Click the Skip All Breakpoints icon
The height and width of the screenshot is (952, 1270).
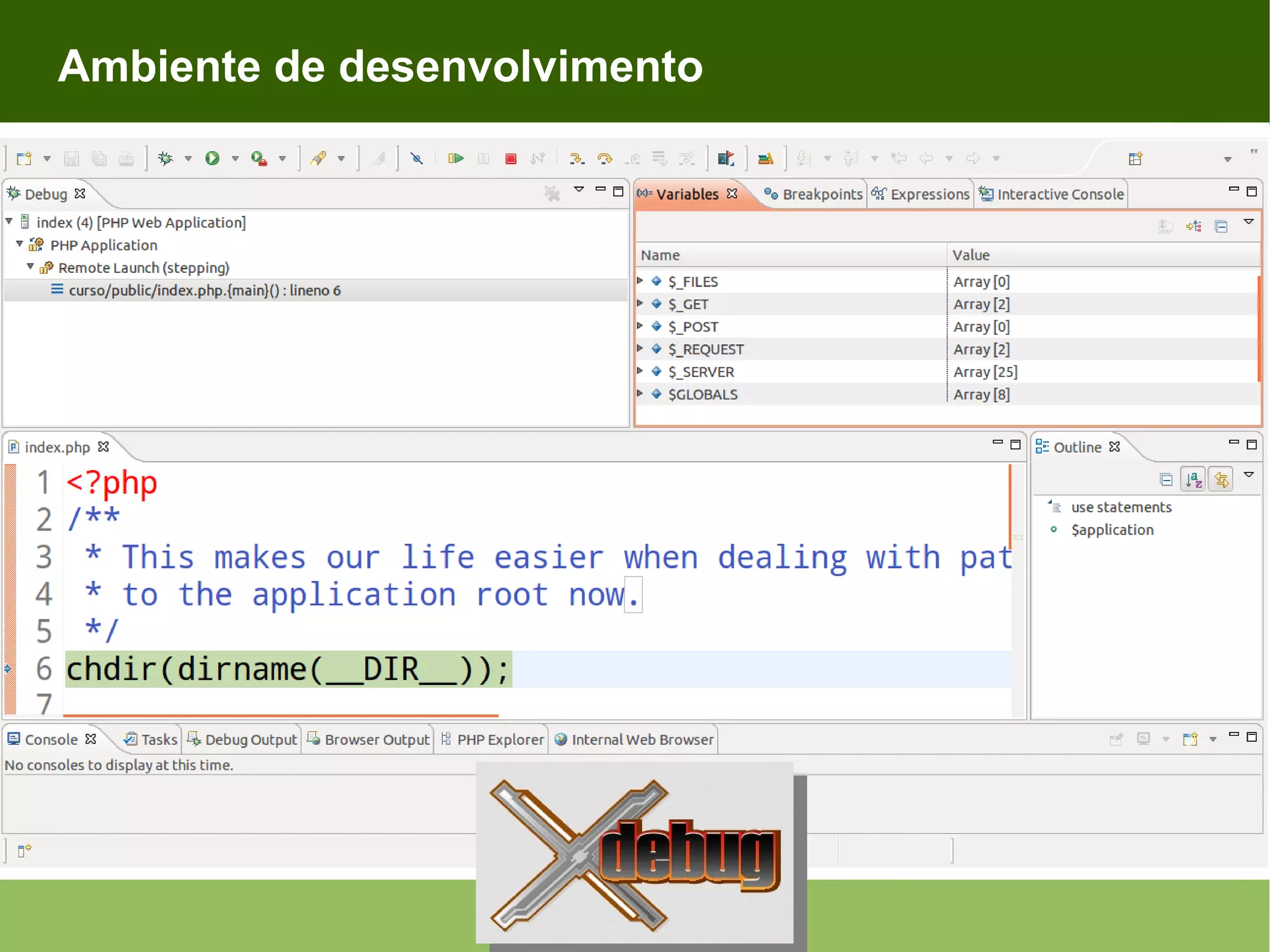point(417,159)
